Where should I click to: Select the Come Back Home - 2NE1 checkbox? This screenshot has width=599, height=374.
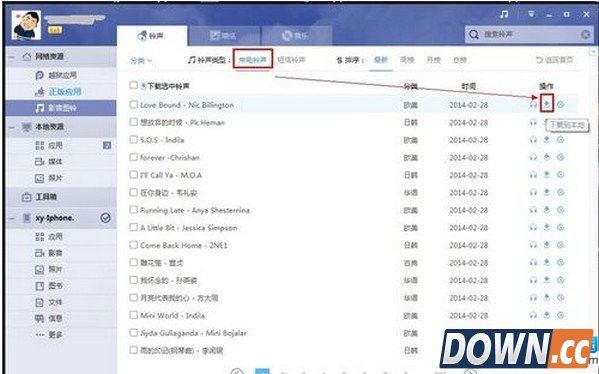pyautogui.click(x=133, y=245)
